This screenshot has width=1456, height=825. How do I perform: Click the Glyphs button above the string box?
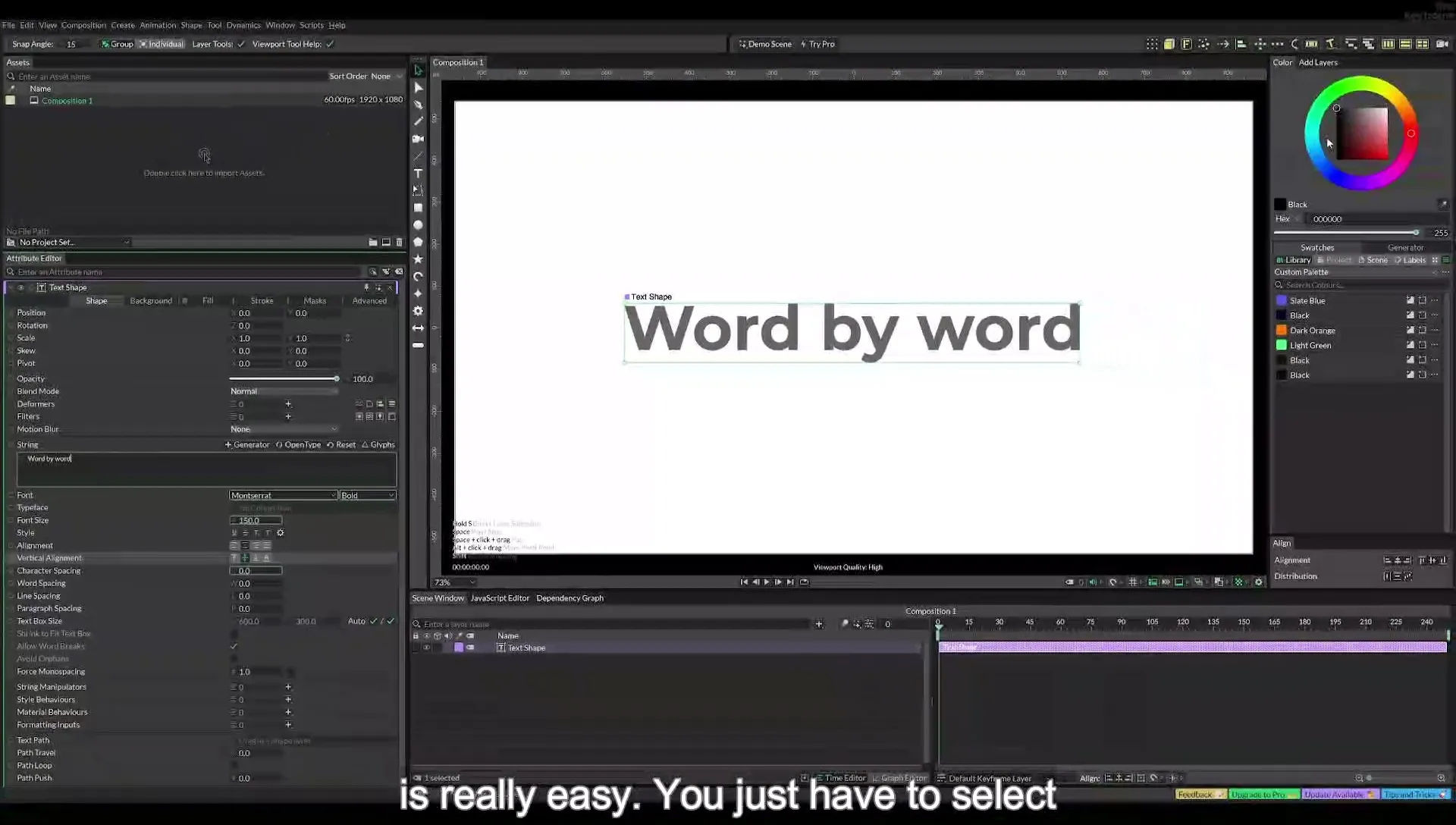pyautogui.click(x=378, y=445)
